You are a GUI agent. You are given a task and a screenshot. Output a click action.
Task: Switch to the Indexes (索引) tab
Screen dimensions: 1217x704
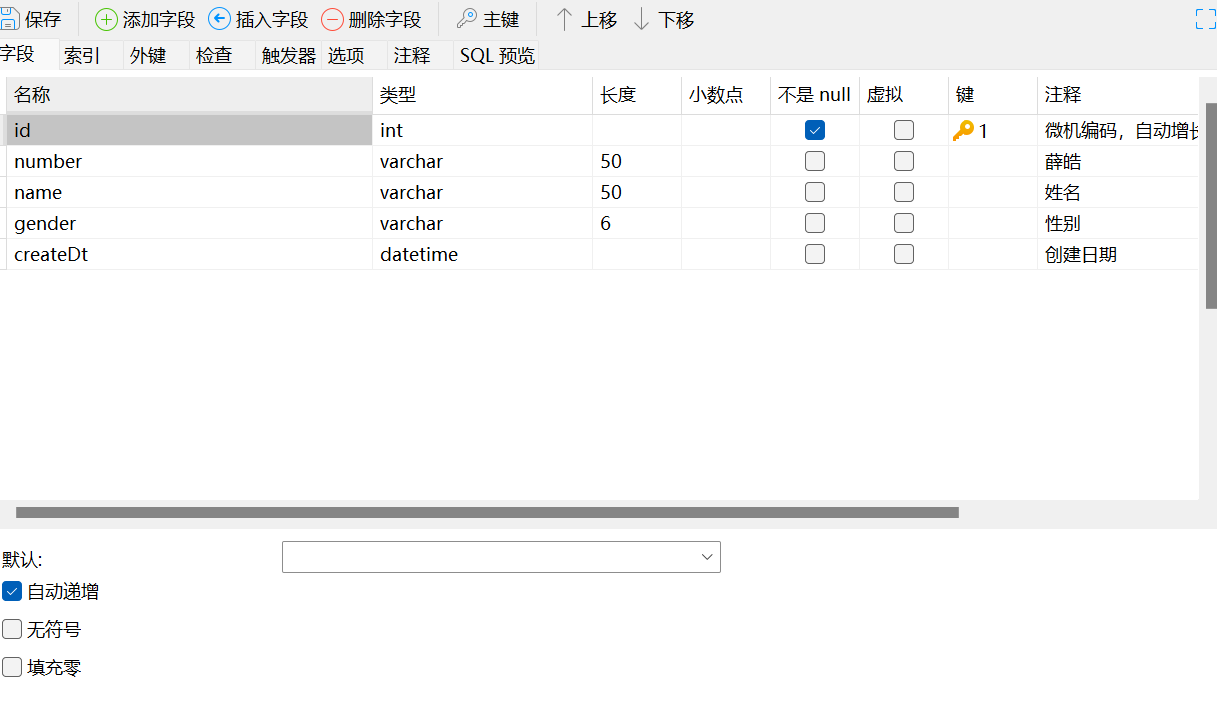click(x=82, y=56)
